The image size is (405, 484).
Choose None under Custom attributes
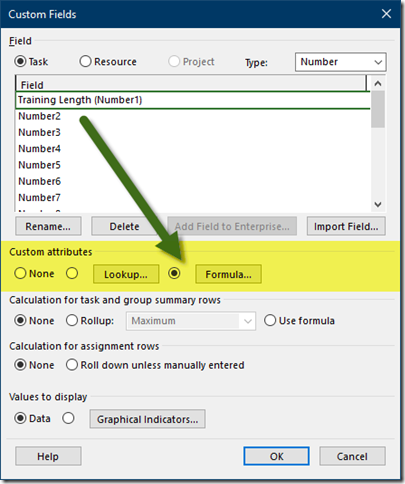pyautogui.click(x=20, y=273)
